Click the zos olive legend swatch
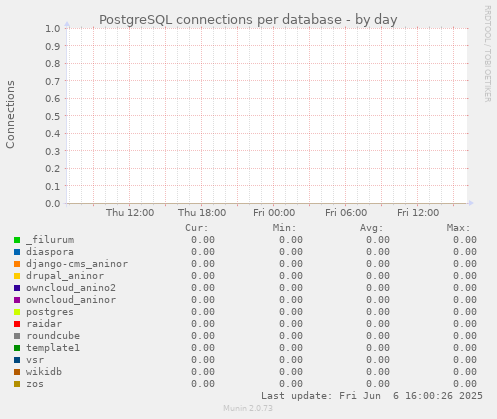 tap(17, 384)
